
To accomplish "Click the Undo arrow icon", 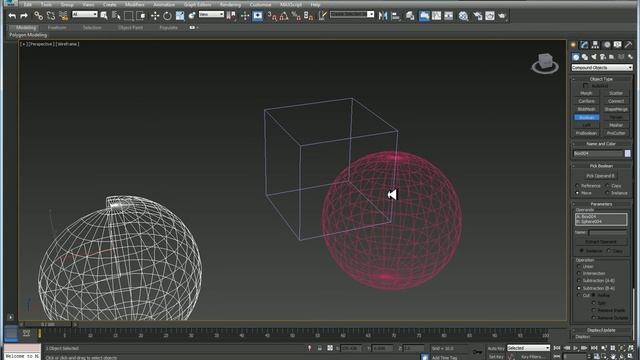I will pos(12,16).
